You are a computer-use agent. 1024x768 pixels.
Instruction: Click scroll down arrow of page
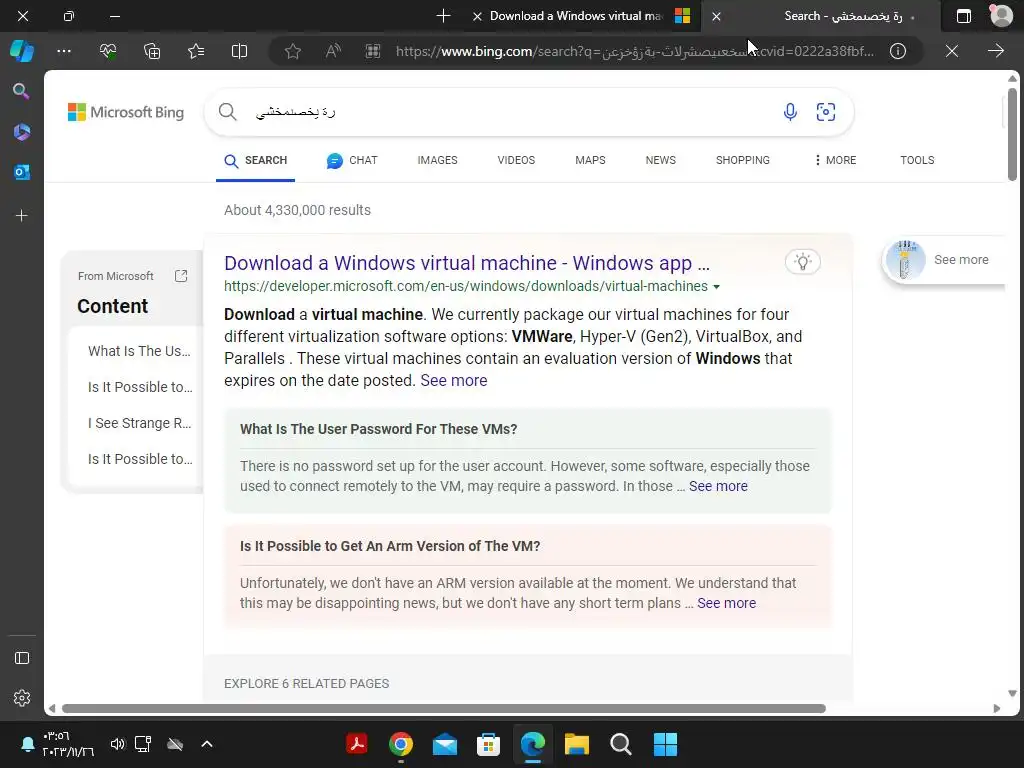click(x=1012, y=693)
